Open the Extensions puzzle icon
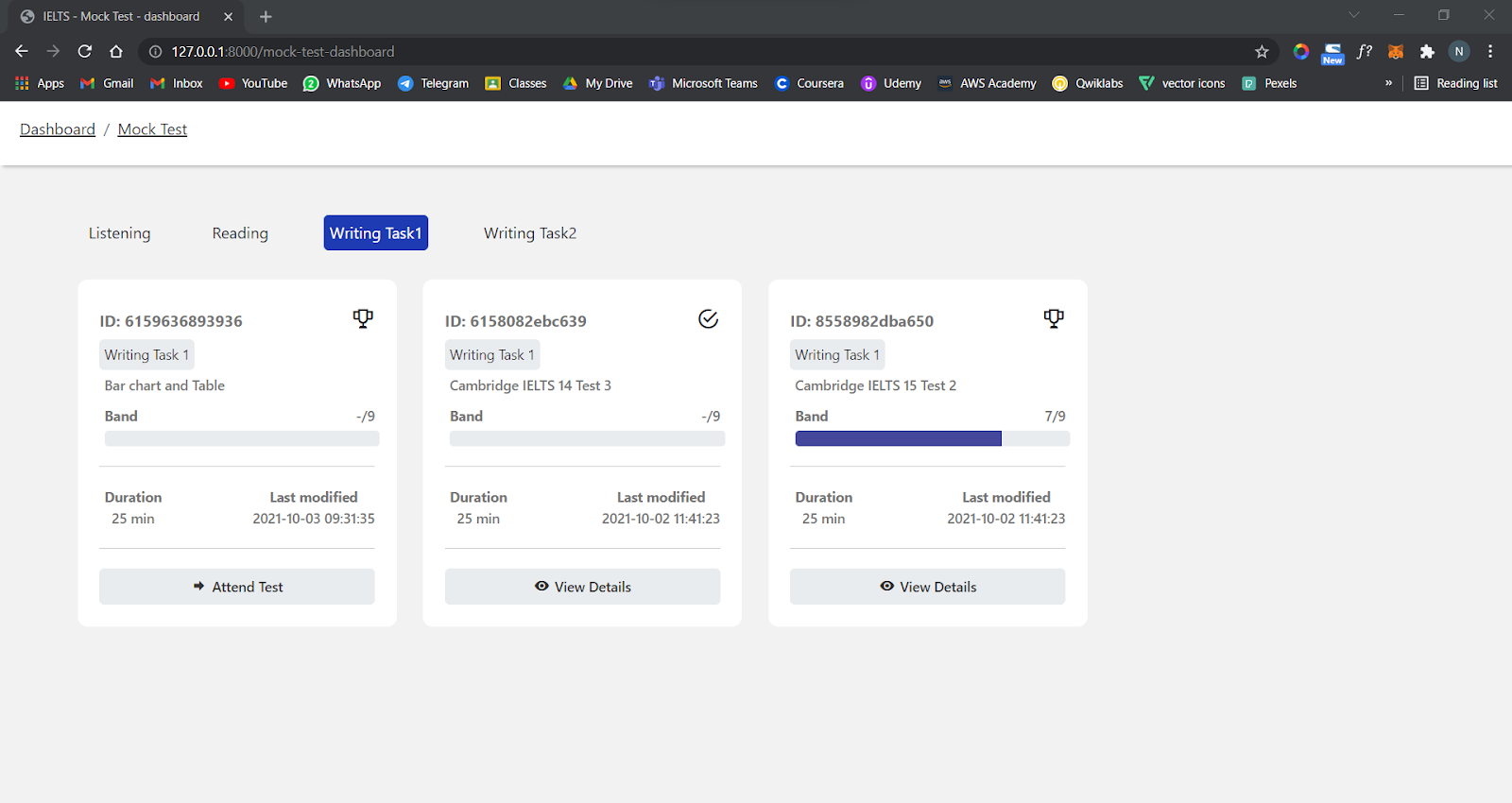The image size is (1512, 803). click(1427, 52)
